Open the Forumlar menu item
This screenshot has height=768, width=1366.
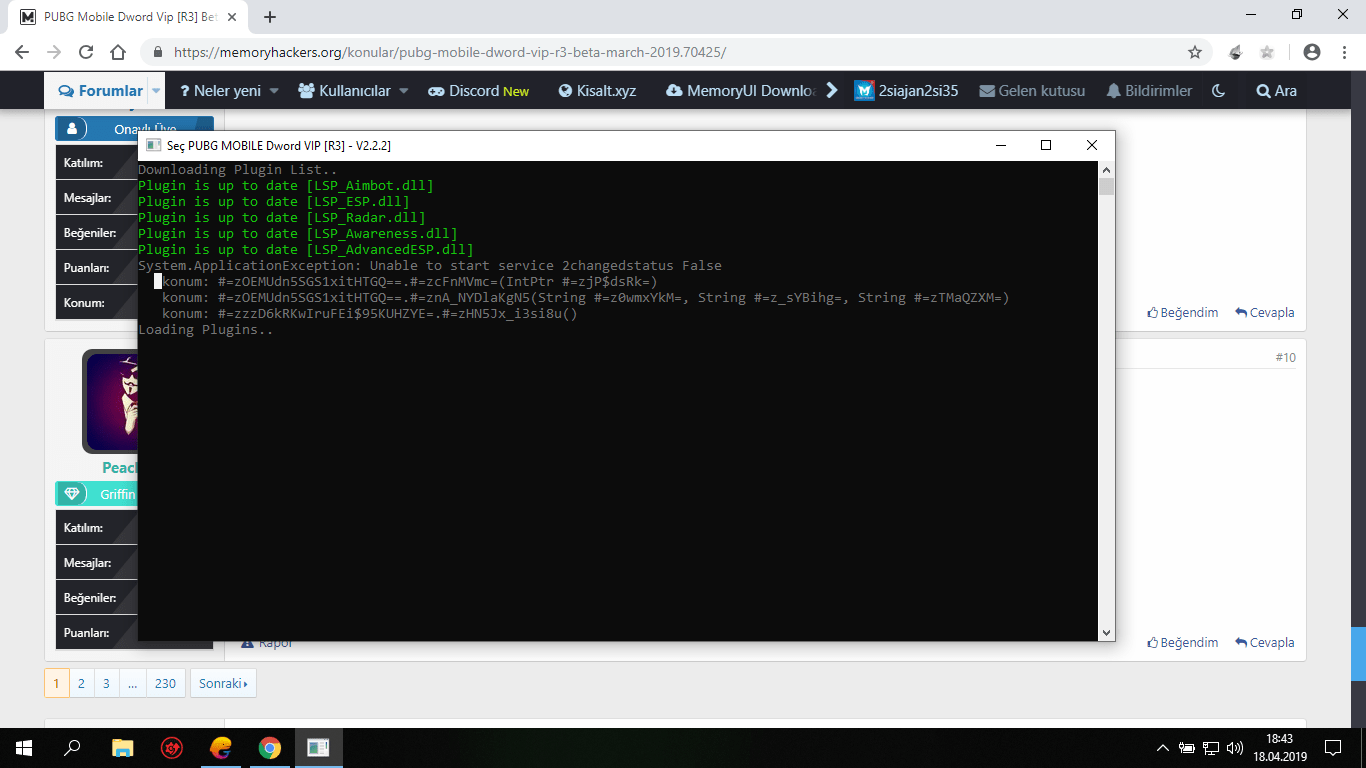tap(101, 91)
